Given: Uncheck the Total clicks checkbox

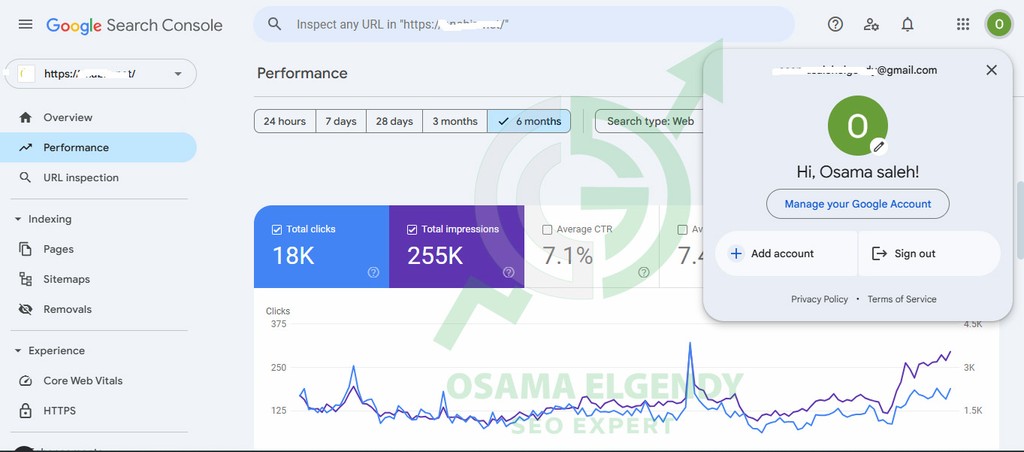Looking at the screenshot, I should point(277,229).
